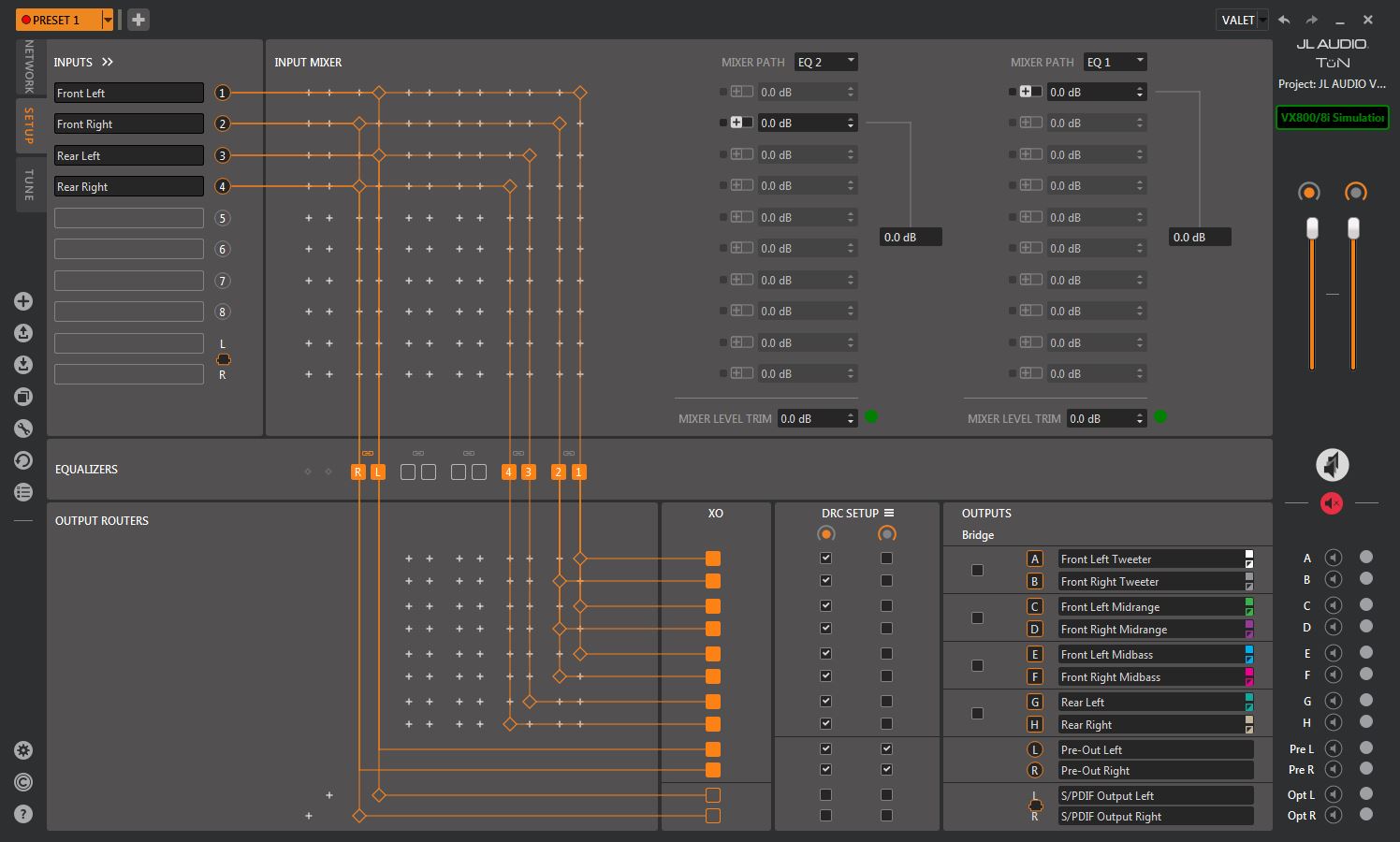The height and width of the screenshot is (842, 1400).
Task: Open the list icon in left sidebar
Action: point(23,492)
